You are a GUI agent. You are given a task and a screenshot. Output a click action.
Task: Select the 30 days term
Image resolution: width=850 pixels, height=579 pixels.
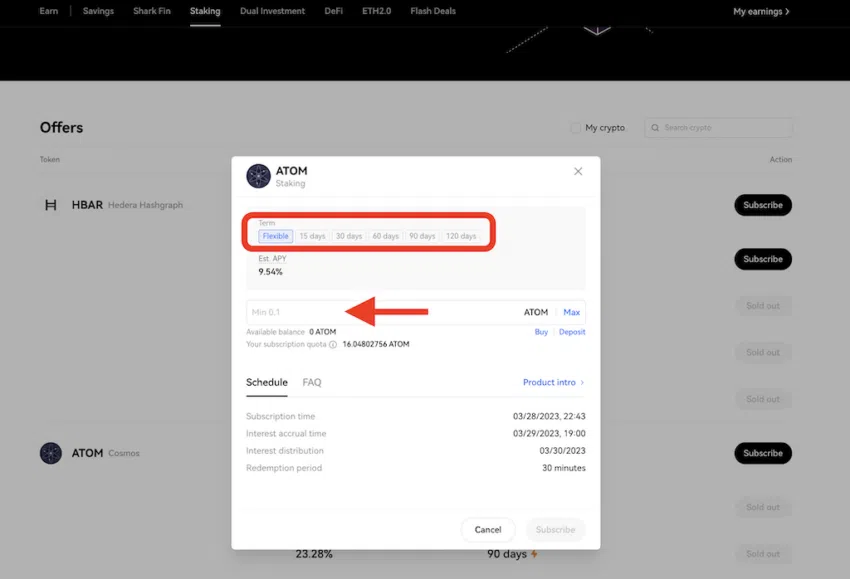(349, 236)
